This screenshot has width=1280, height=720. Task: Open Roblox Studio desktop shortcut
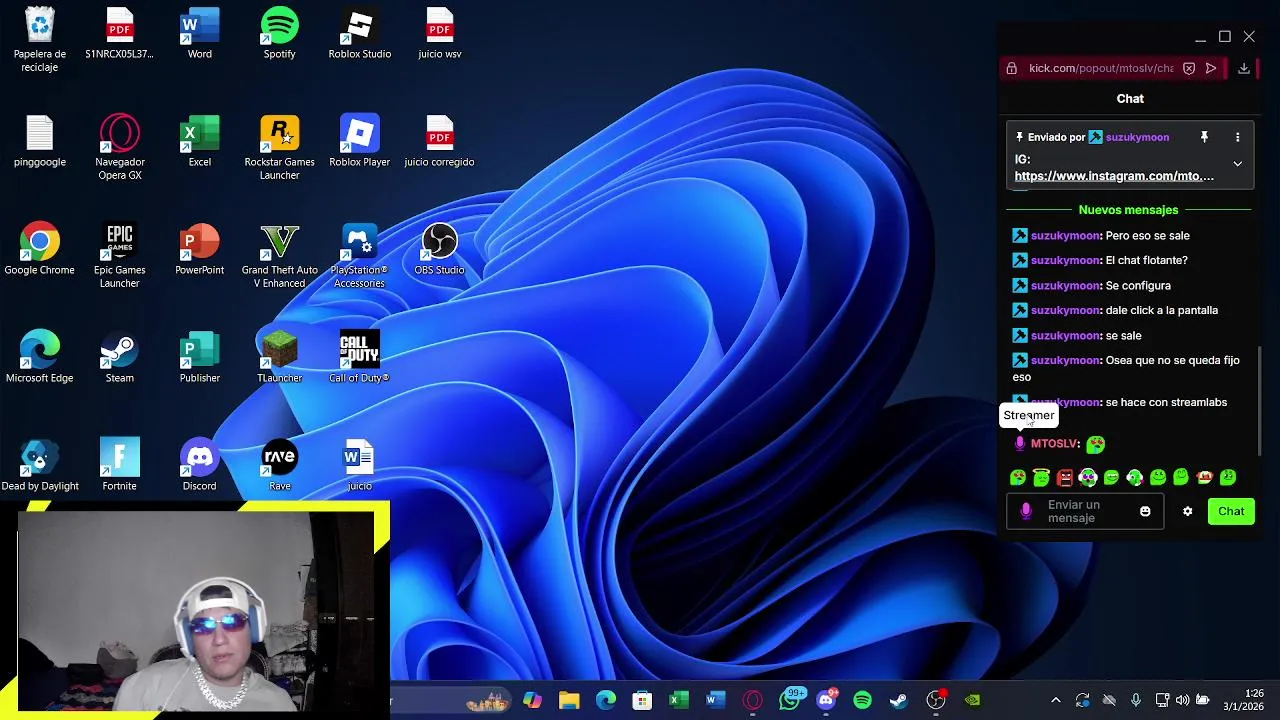(x=360, y=34)
